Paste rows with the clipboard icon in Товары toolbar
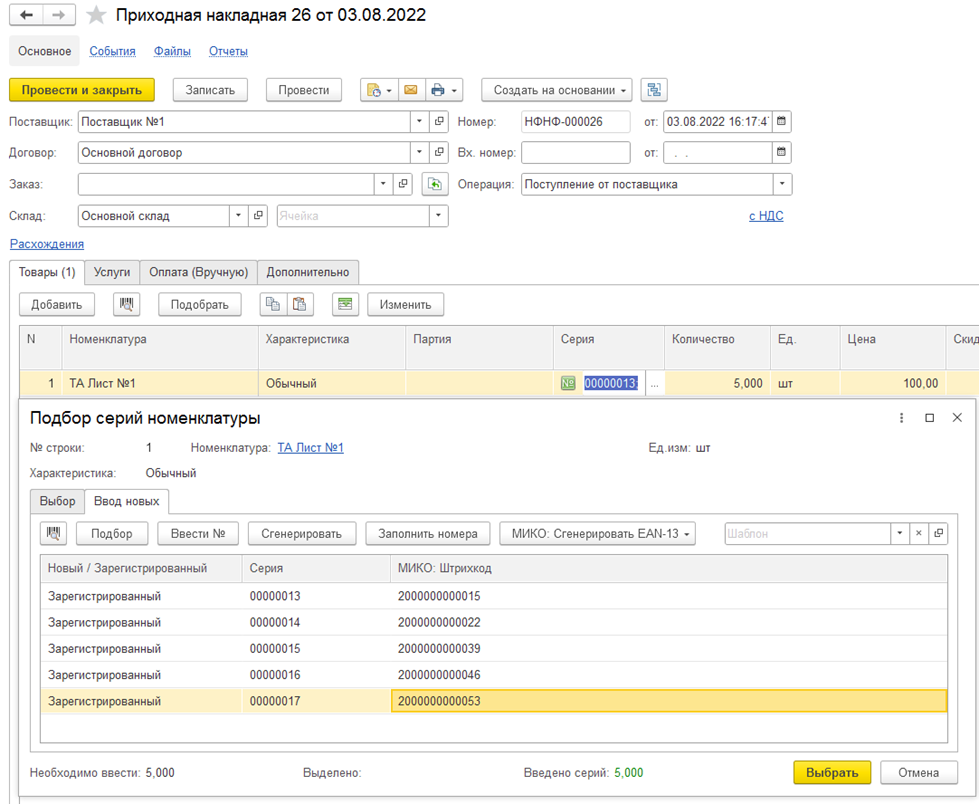Screen dimensions: 979x804 point(300,305)
